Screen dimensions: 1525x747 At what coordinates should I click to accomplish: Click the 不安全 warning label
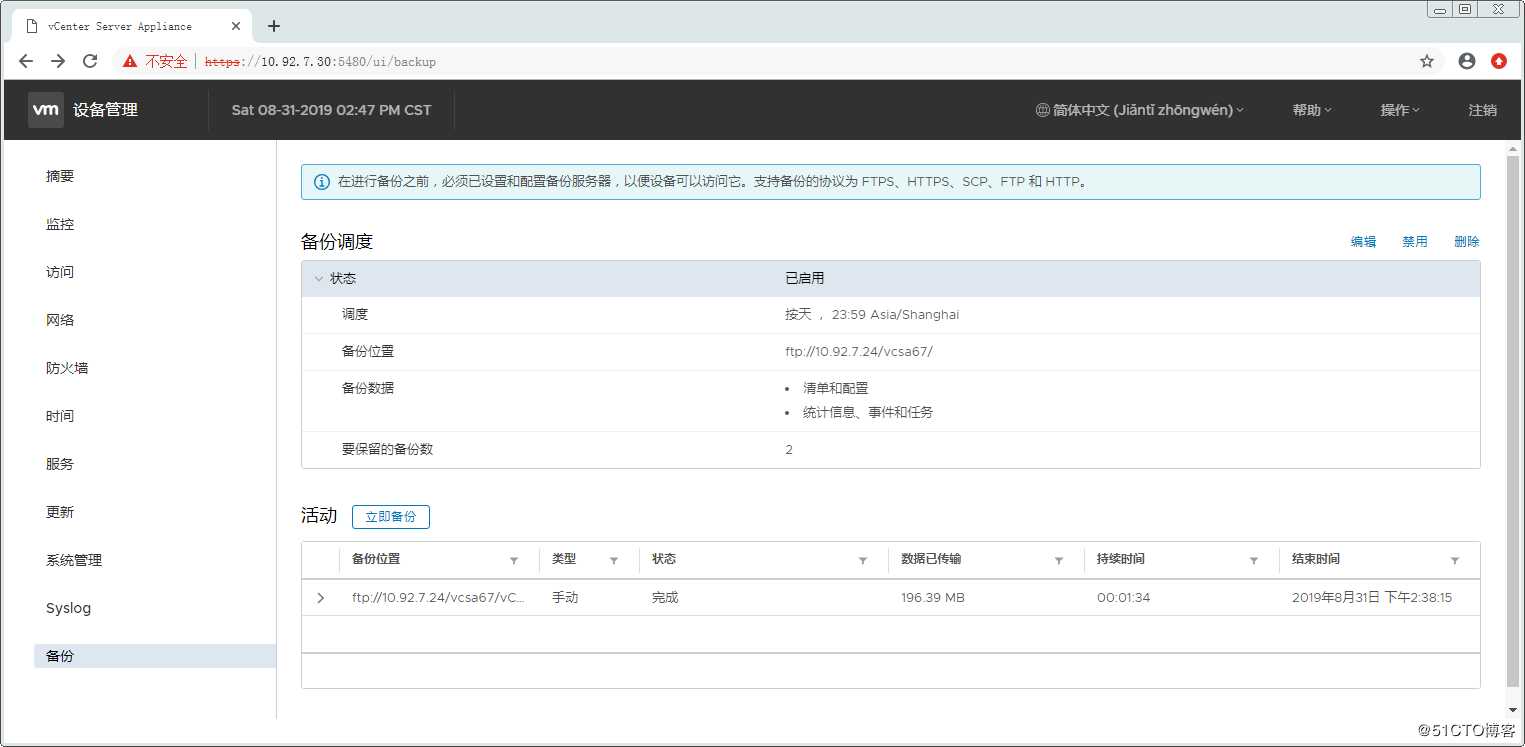click(166, 61)
